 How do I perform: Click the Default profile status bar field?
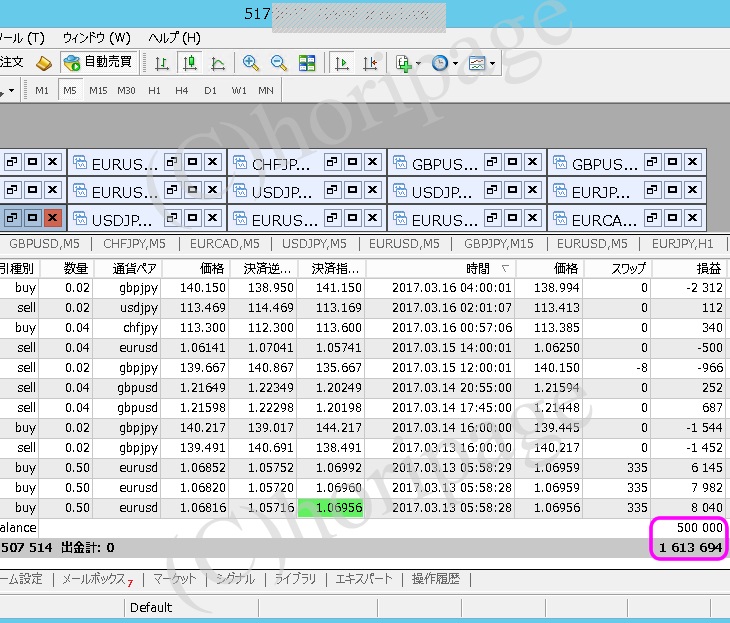tap(191, 607)
